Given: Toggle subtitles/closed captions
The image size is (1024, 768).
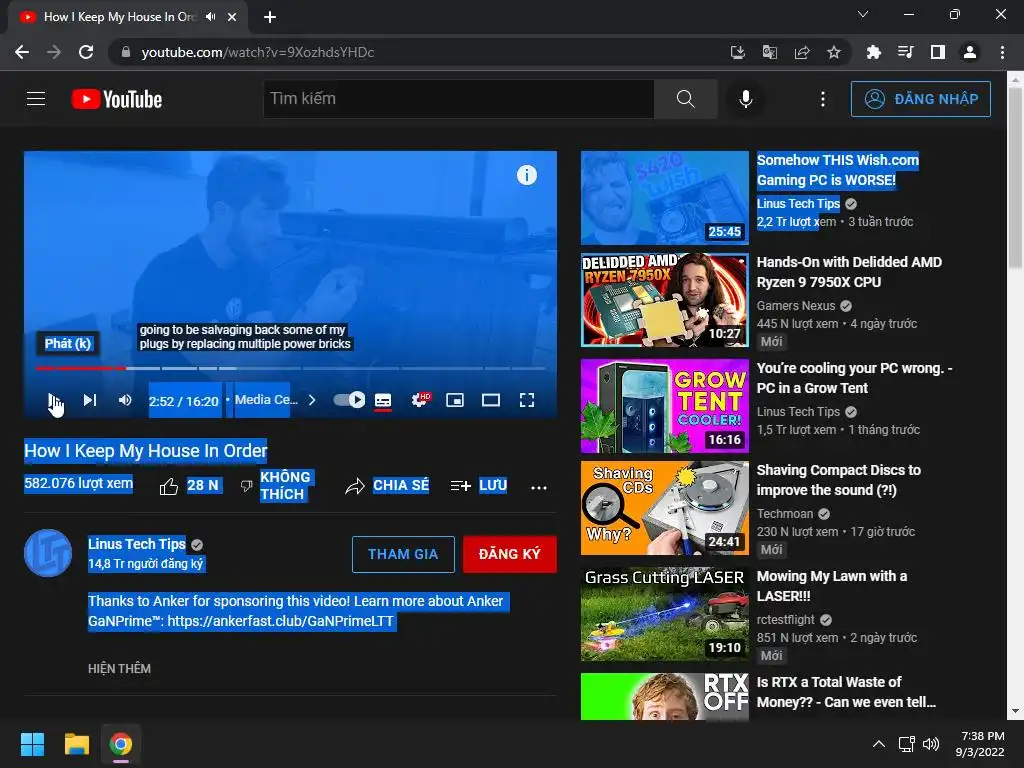Looking at the screenshot, I should coord(383,400).
